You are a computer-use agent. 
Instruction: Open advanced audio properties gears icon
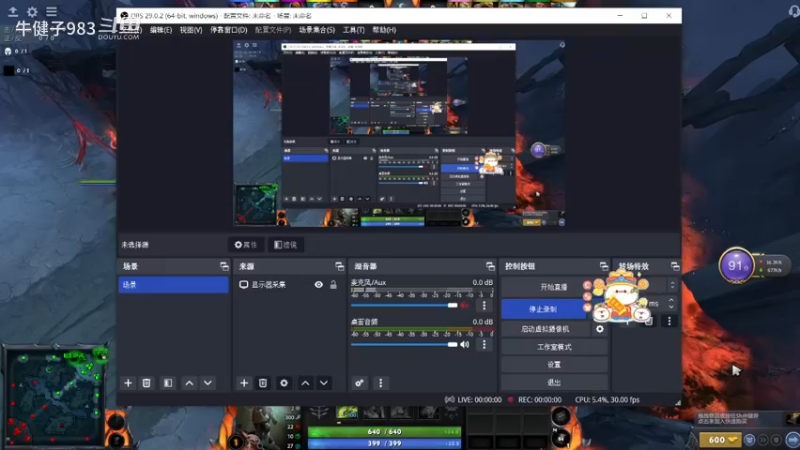[359, 383]
